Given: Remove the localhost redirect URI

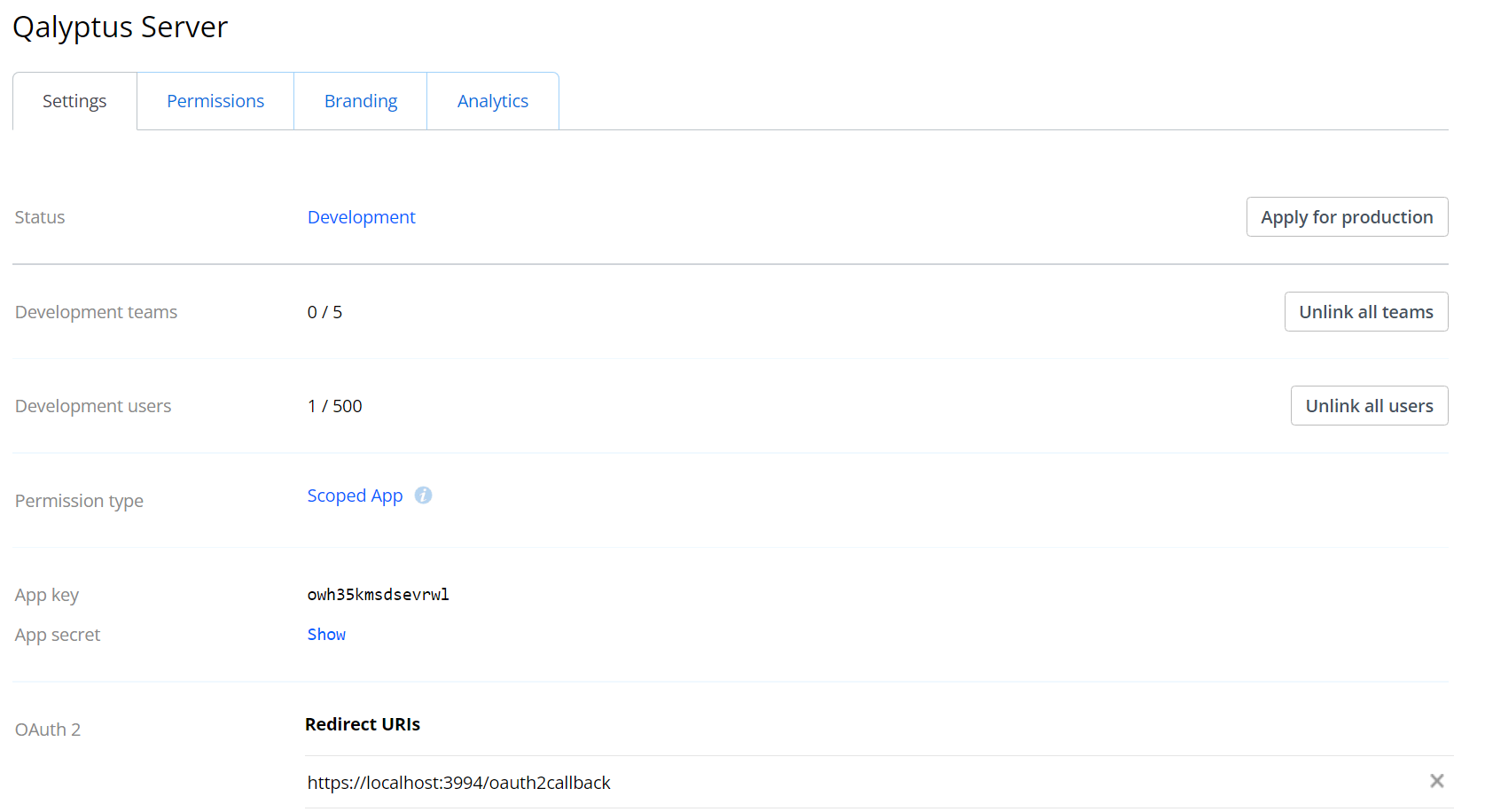Looking at the screenshot, I should click(x=1435, y=781).
